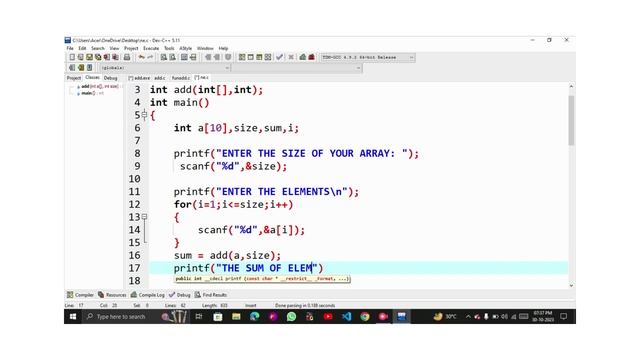Screen dimensions: 640x360
Task: Open Visual Studio Code from taskbar
Action: [x=347, y=316]
